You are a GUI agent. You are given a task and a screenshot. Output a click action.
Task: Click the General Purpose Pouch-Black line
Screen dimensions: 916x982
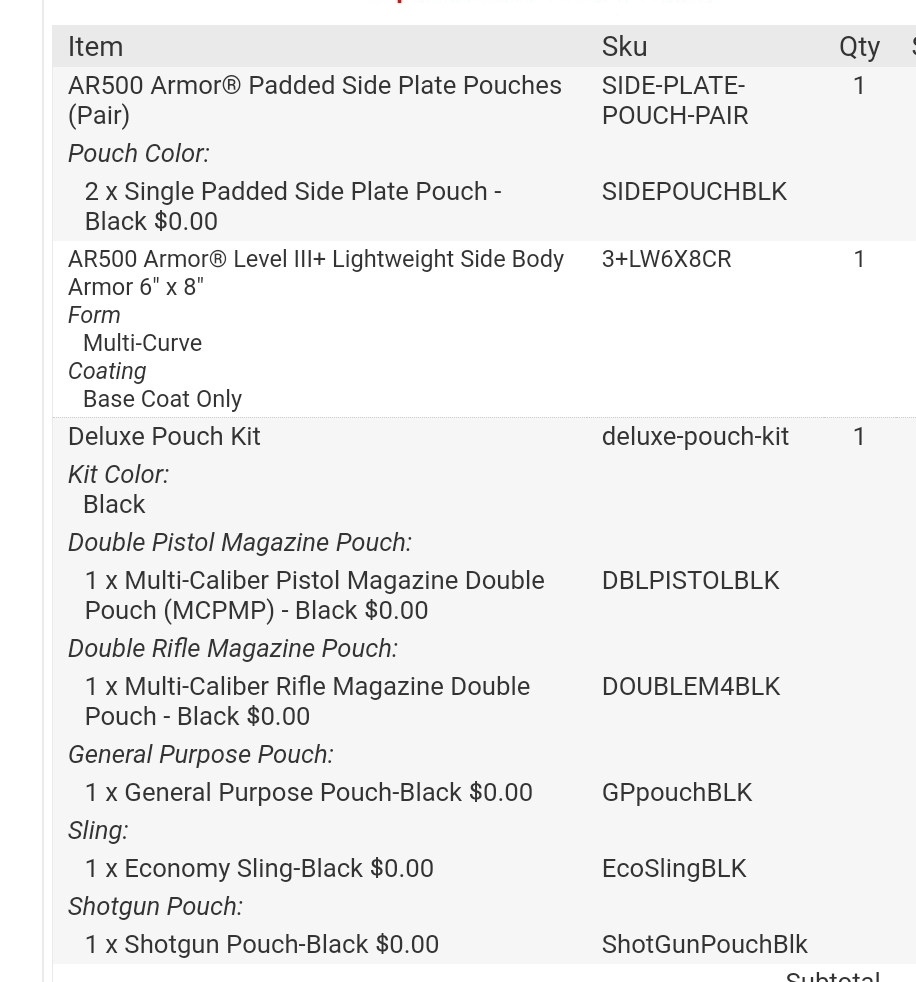[308, 793]
